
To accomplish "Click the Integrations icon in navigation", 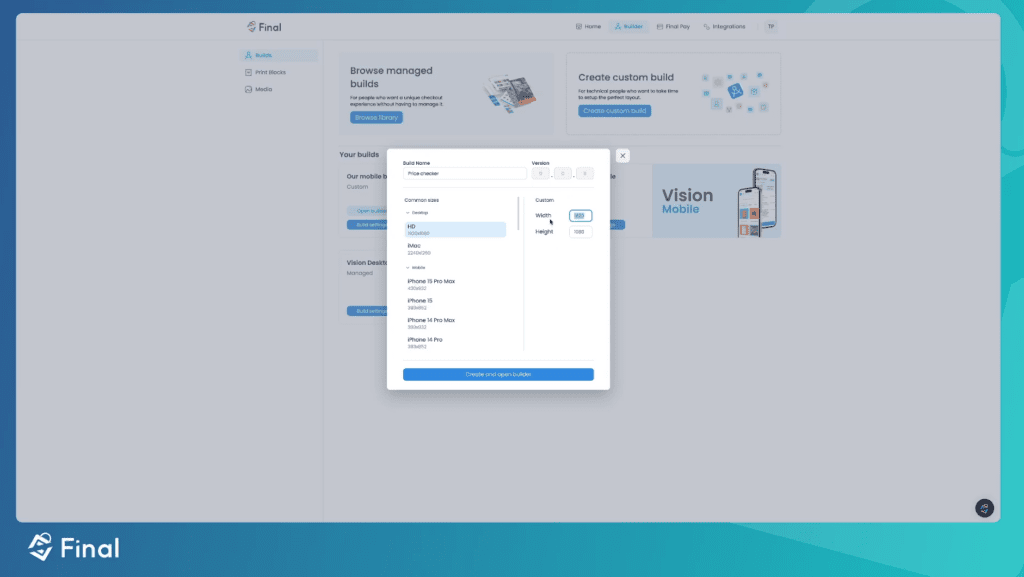I will (707, 27).
